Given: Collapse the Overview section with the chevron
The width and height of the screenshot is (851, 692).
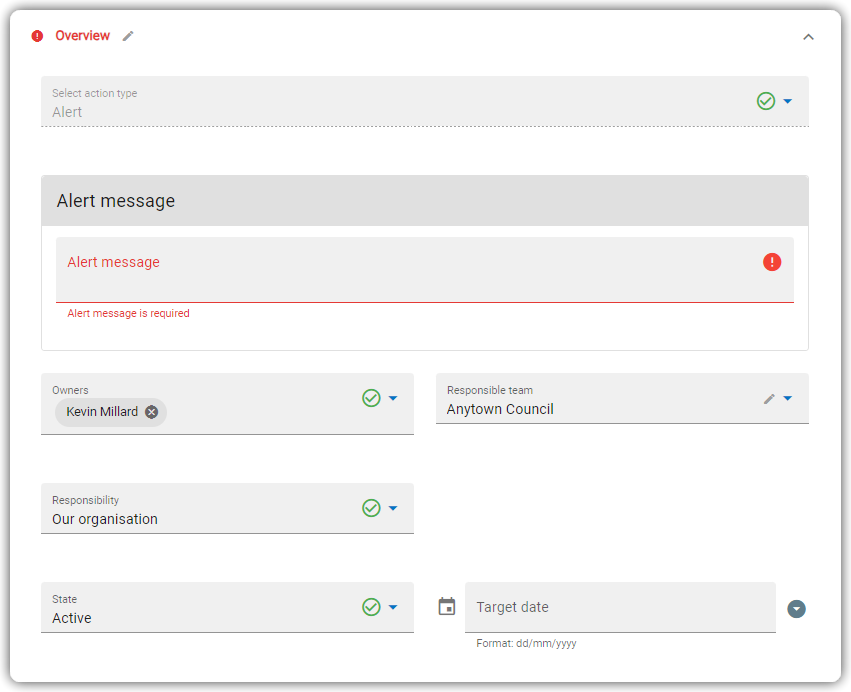Looking at the screenshot, I should point(808,37).
